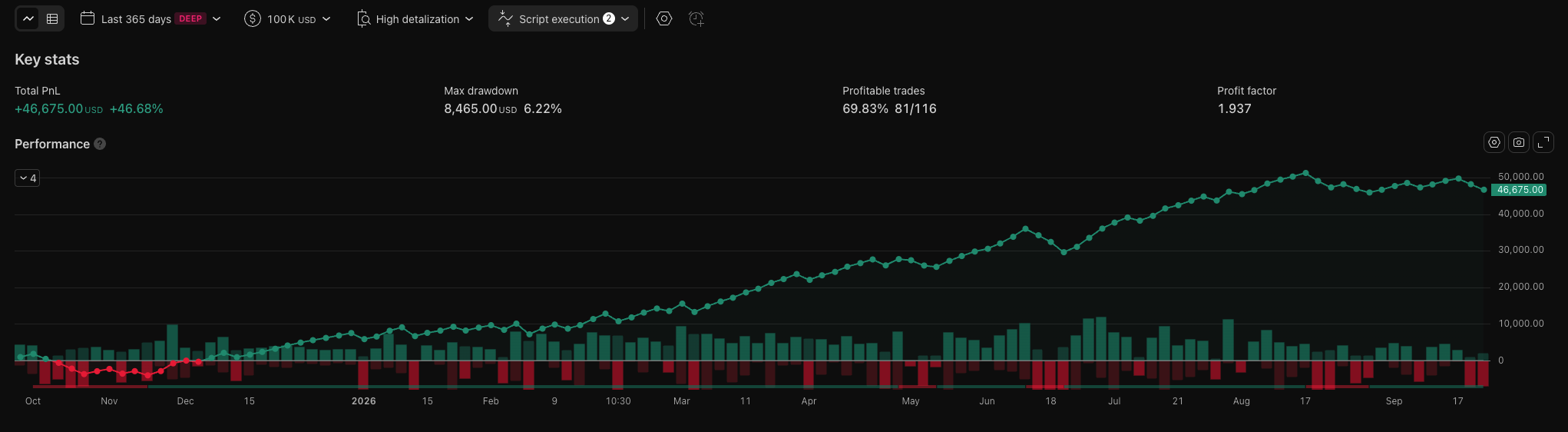Switch to the table list view
Screen dimensions: 1568x432
pos(52,18)
